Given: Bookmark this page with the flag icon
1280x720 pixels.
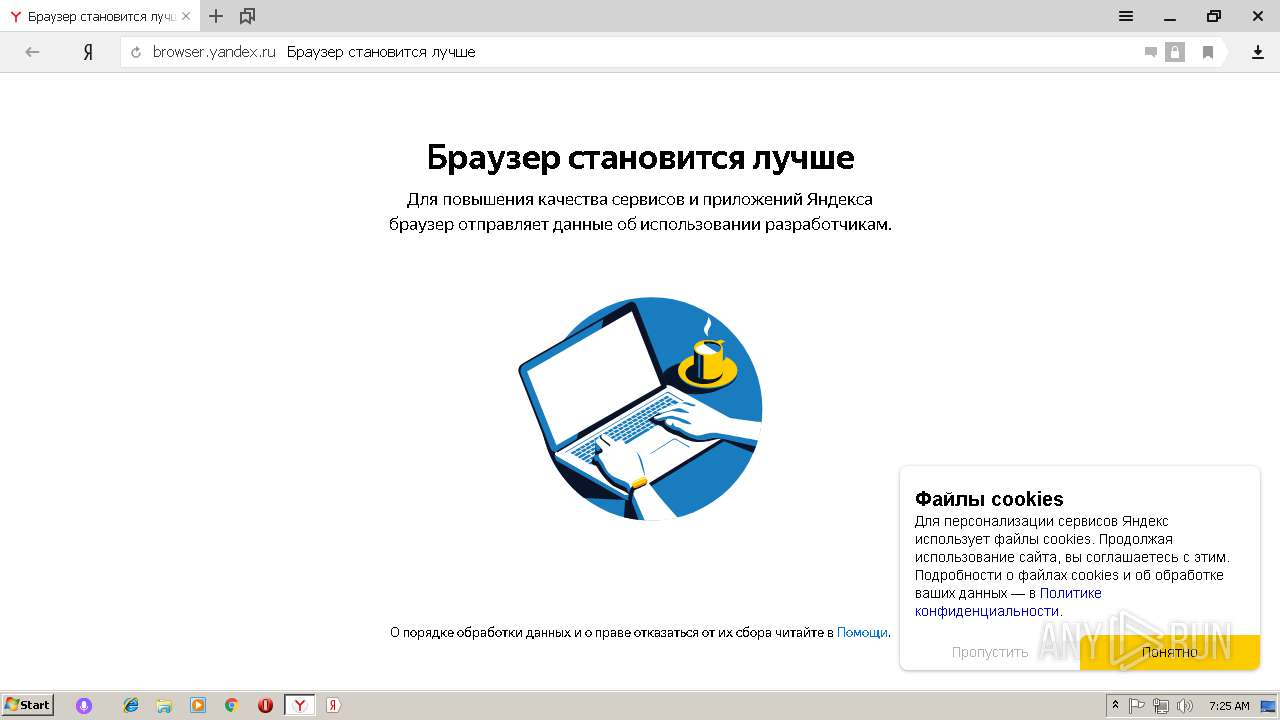Looking at the screenshot, I should (x=1208, y=52).
